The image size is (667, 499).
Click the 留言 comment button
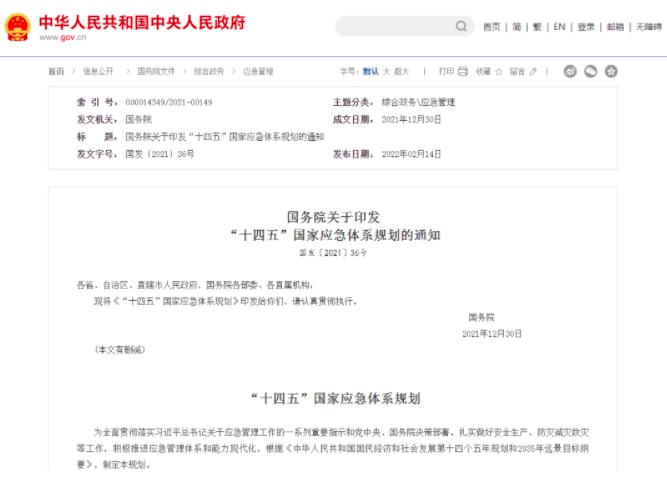(517, 71)
